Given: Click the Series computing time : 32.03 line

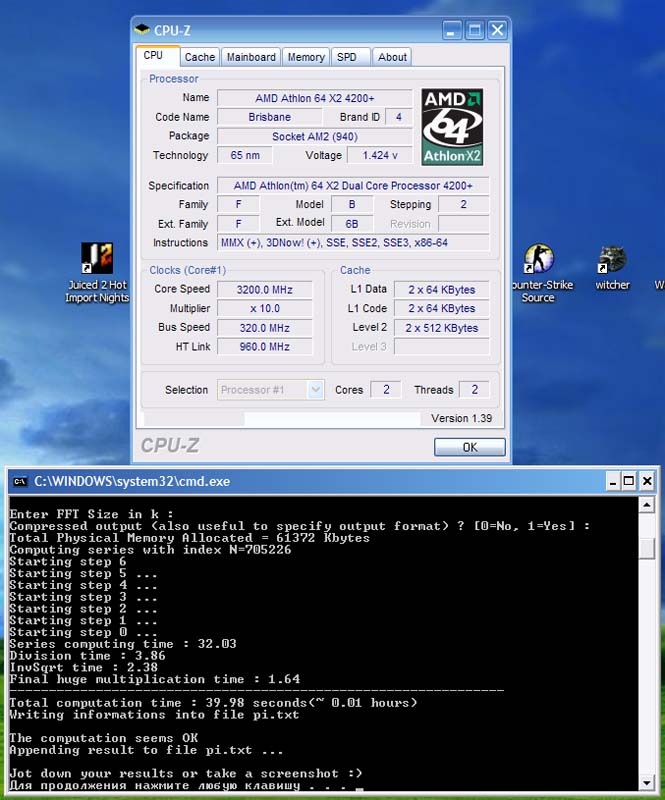Looking at the screenshot, I should (123, 644).
